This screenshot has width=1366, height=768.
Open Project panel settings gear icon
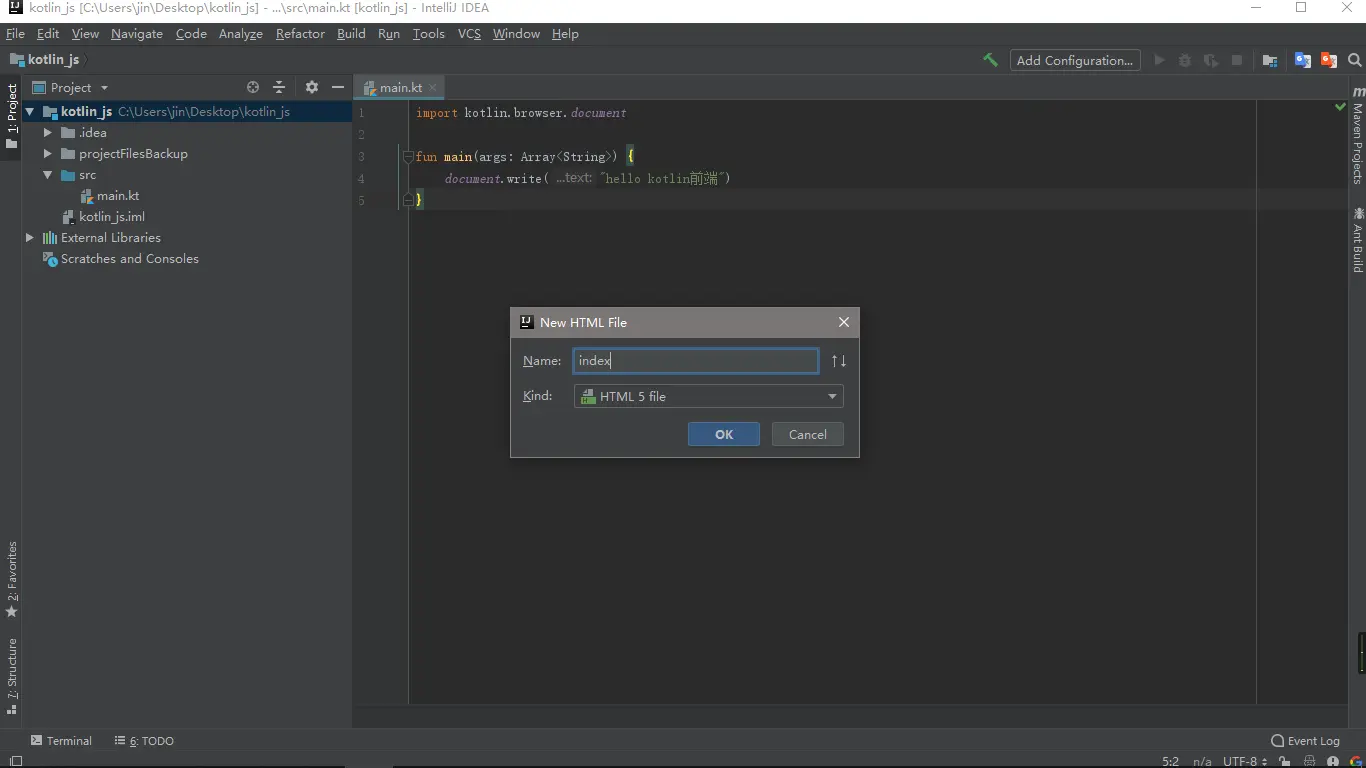click(x=312, y=87)
